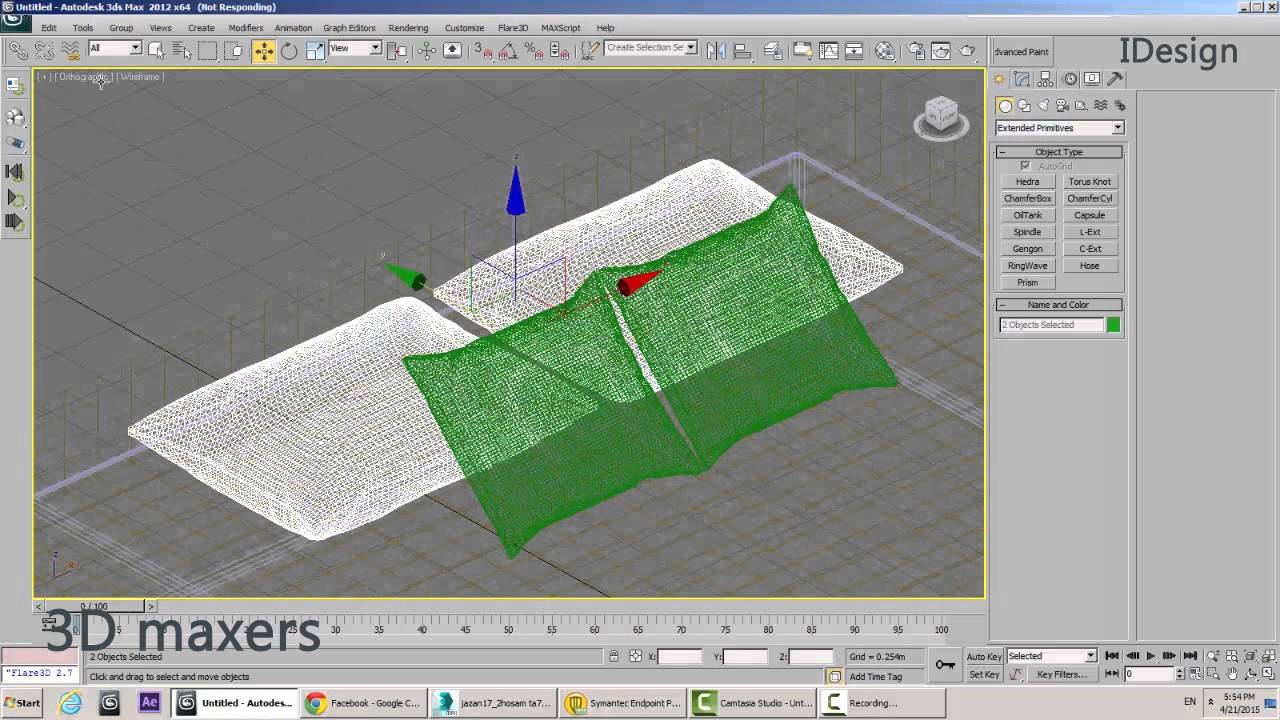The width and height of the screenshot is (1280, 720).
Task: Open Extended Primitives category dropdown
Action: point(1059,128)
